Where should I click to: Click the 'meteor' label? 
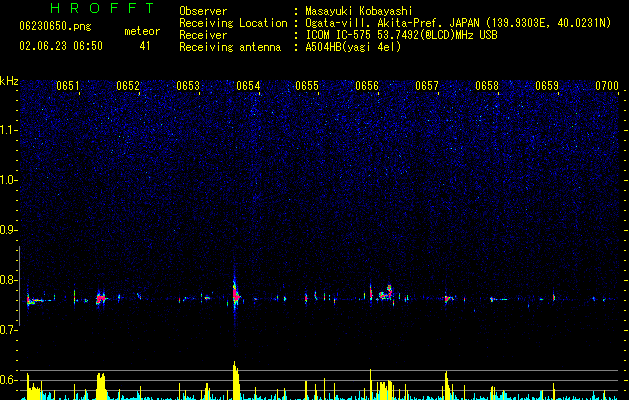coord(142,31)
